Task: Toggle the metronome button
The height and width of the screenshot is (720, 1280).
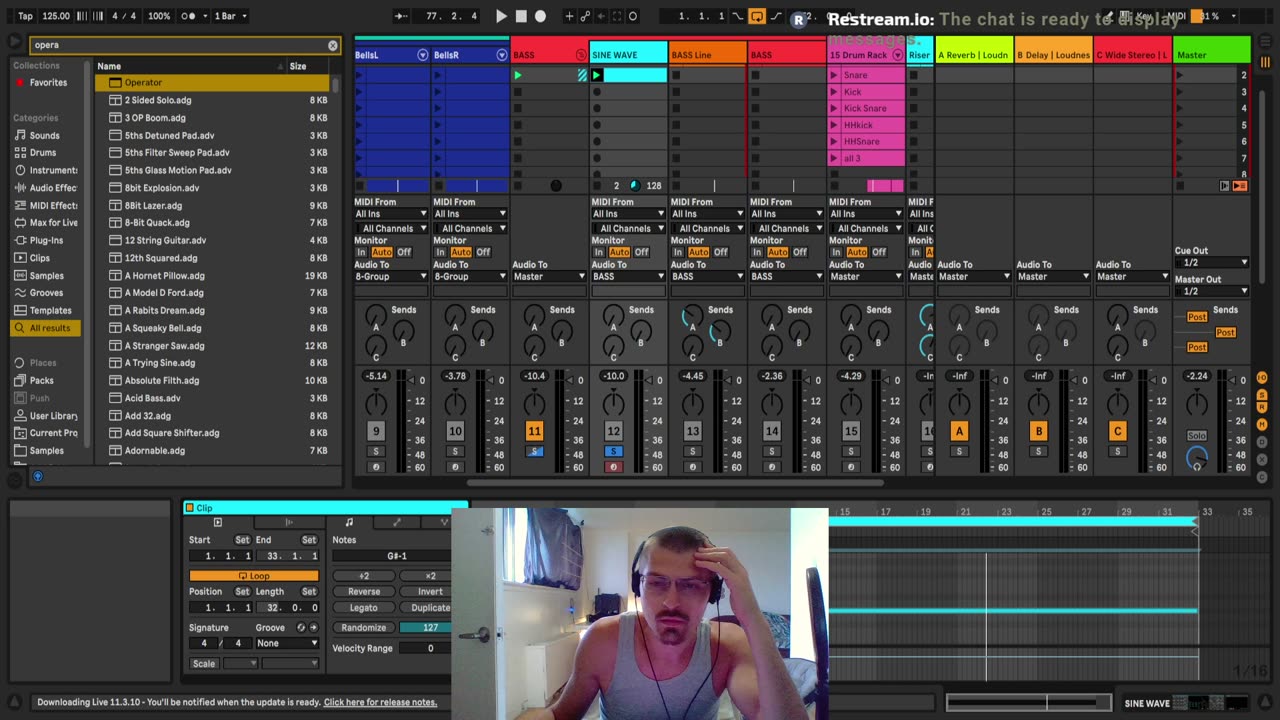Action: click(x=189, y=16)
